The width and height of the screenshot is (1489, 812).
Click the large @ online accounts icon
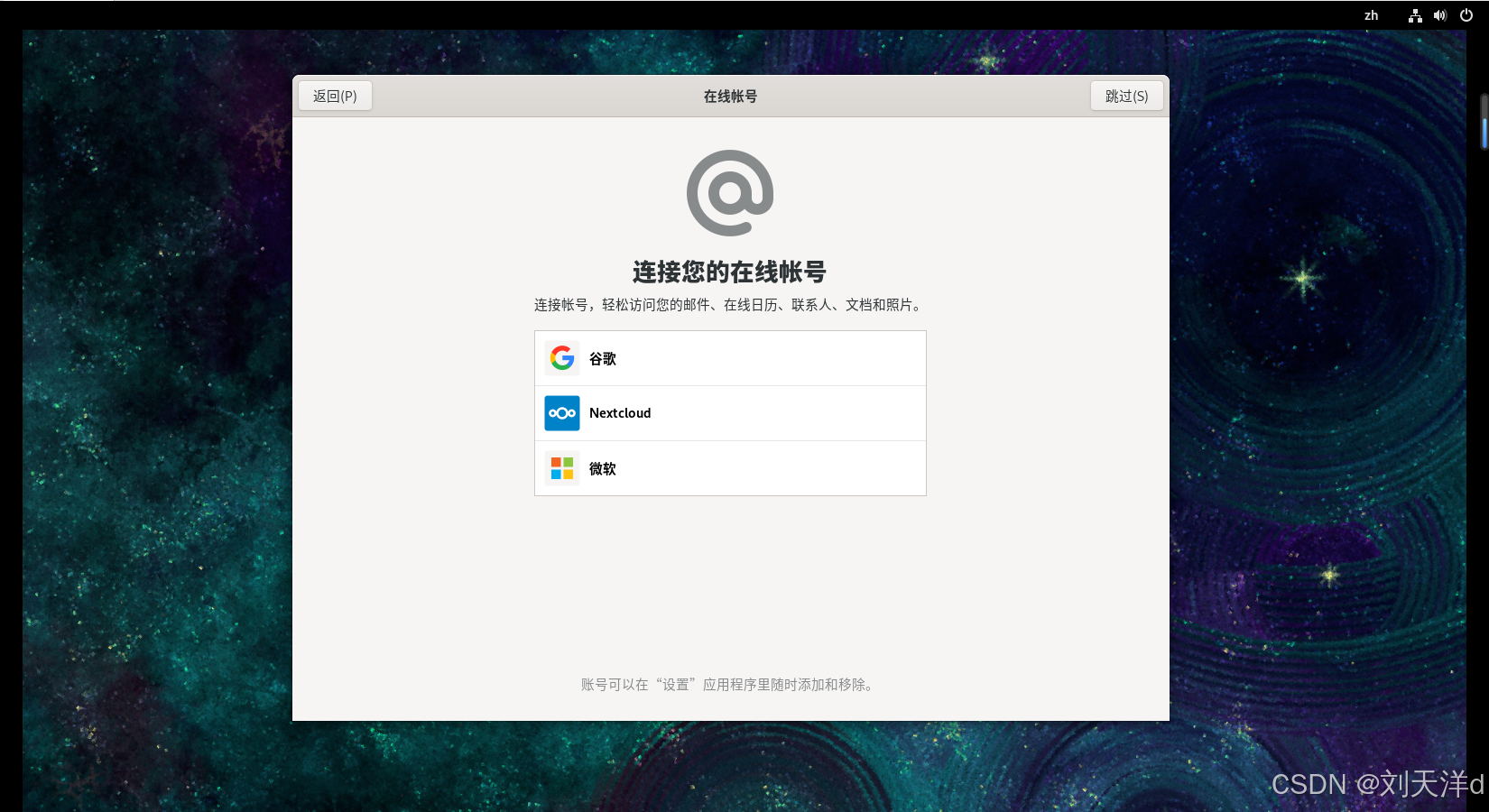pyautogui.click(x=730, y=193)
